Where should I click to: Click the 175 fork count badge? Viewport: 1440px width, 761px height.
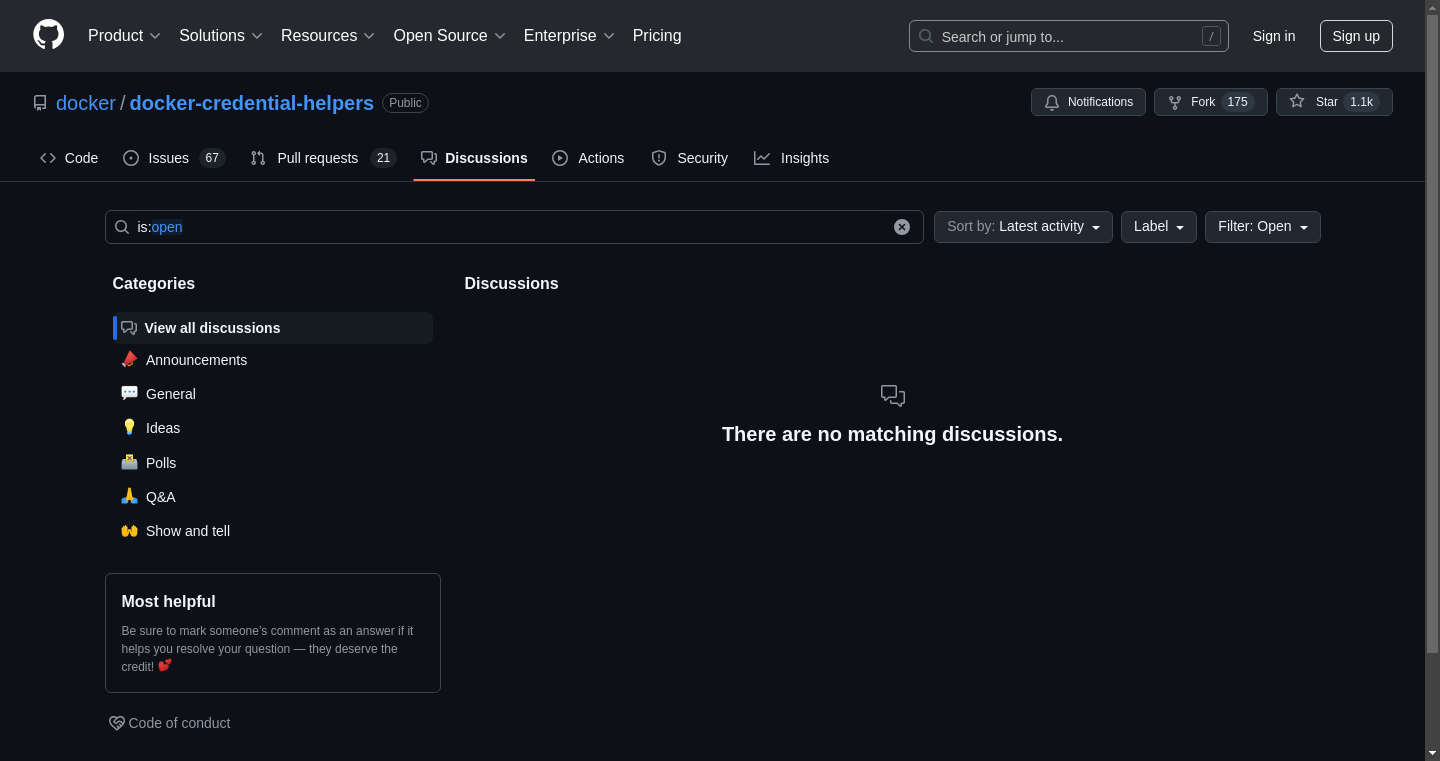[1238, 102]
